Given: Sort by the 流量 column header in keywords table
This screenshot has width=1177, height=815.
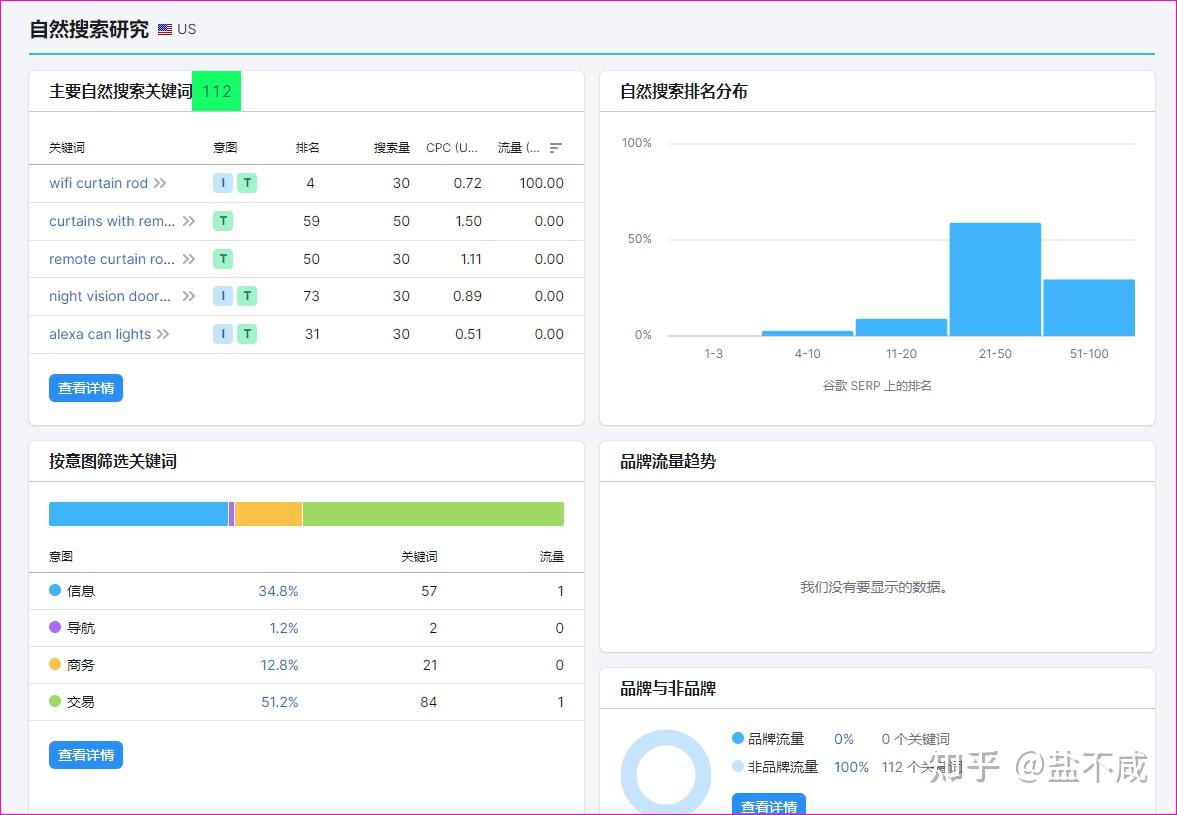Looking at the screenshot, I should pyautogui.click(x=519, y=148).
